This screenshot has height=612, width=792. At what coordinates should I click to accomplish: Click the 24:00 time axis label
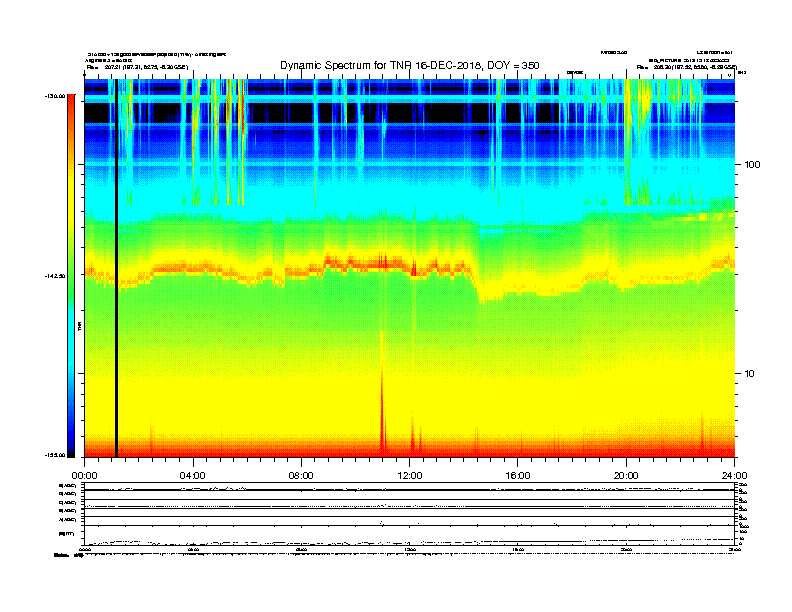click(x=735, y=476)
